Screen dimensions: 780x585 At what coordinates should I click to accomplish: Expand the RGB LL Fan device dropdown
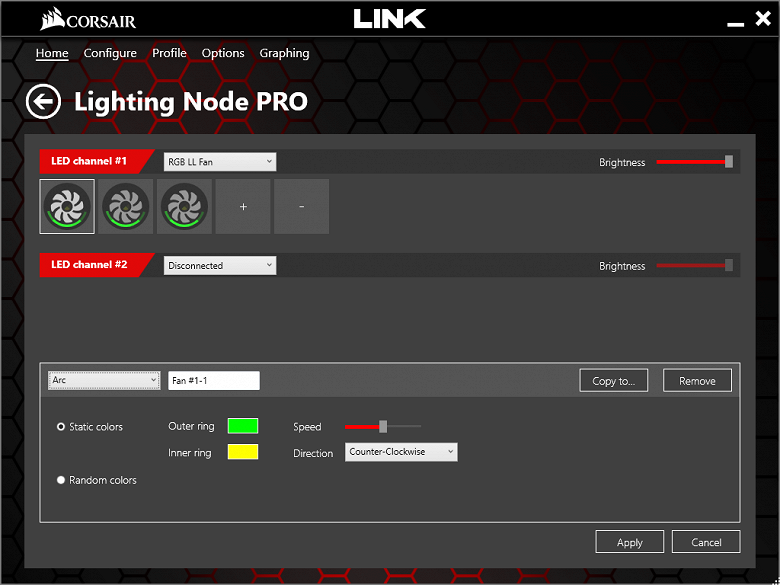pos(220,162)
